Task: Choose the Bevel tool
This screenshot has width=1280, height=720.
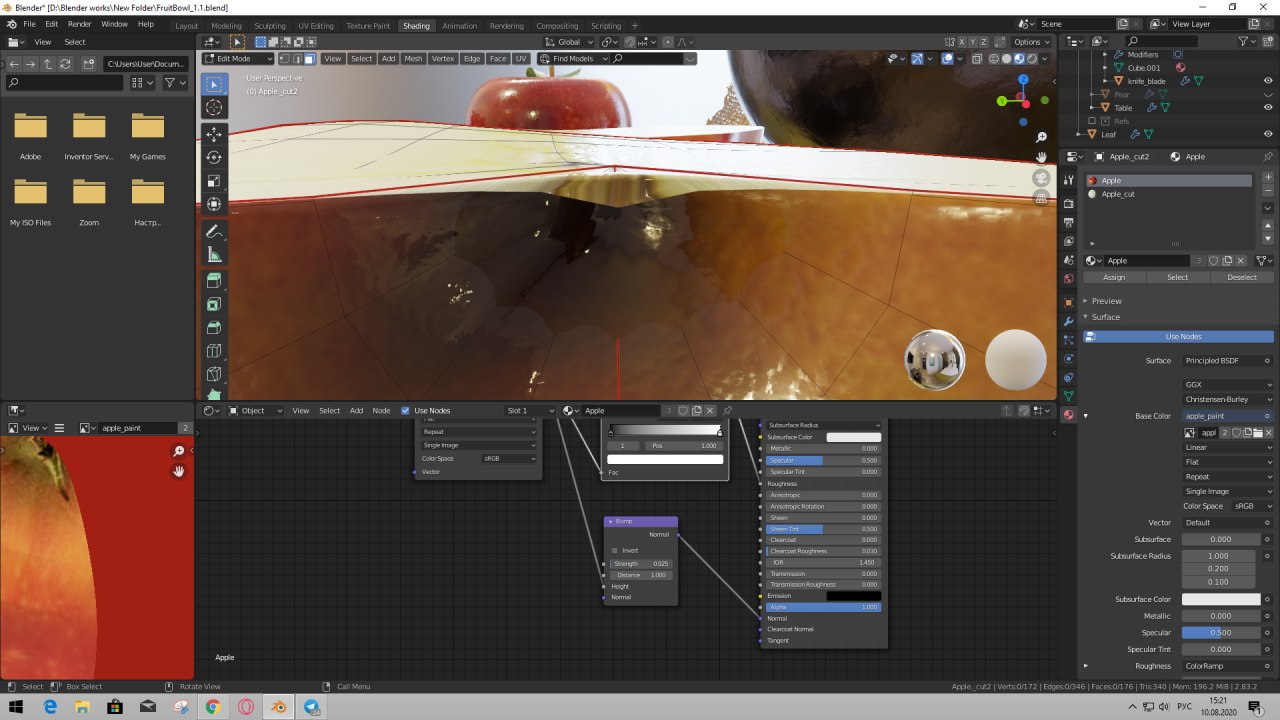Action: point(214,328)
